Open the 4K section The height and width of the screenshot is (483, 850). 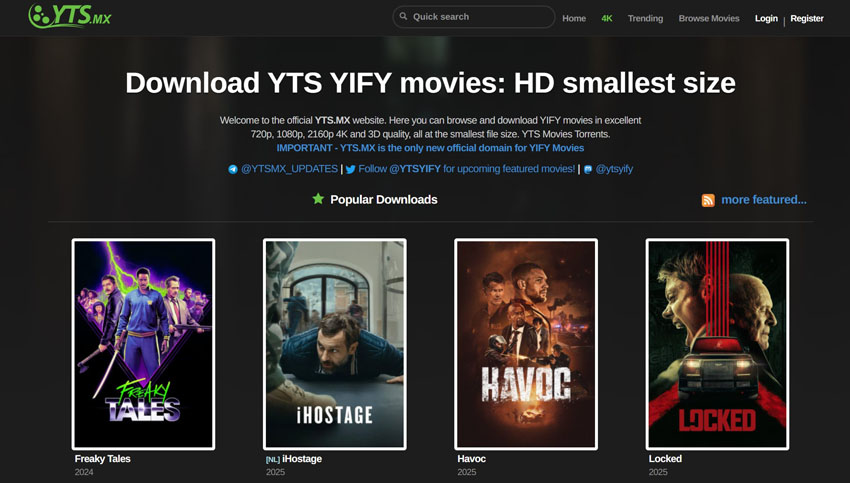click(x=607, y=18)
